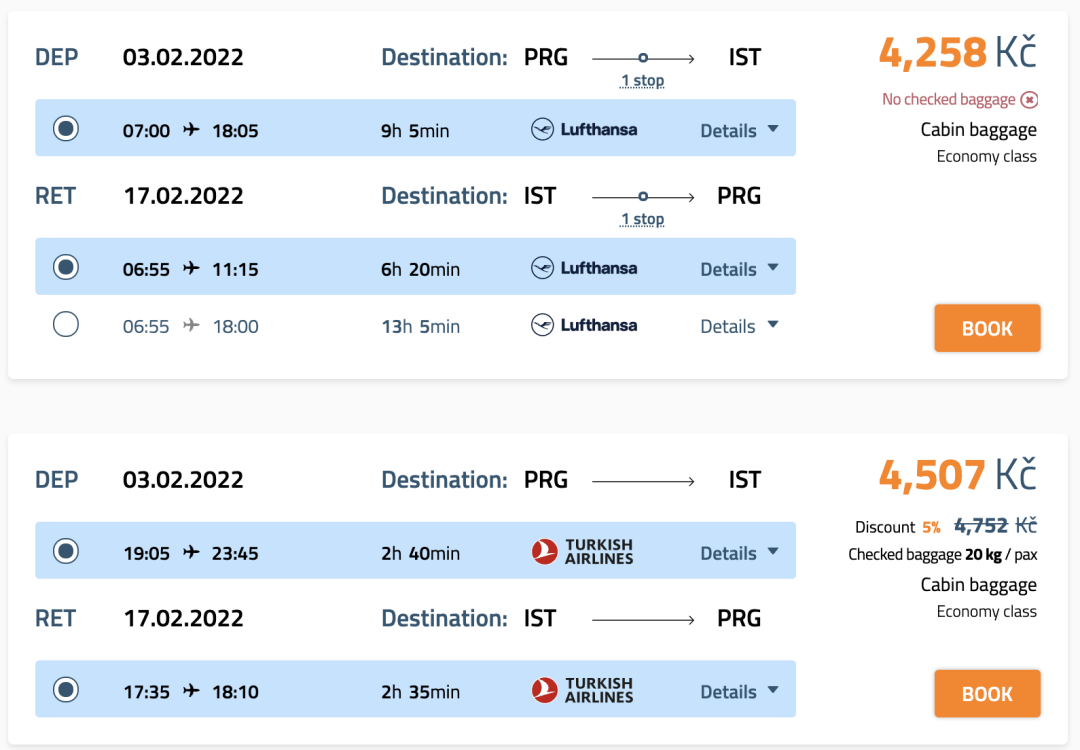Click the 1 stop link on PRG to IST
Image resolution: width=1080 pixels, height=750 pixels.
click(x=642, y=81)
